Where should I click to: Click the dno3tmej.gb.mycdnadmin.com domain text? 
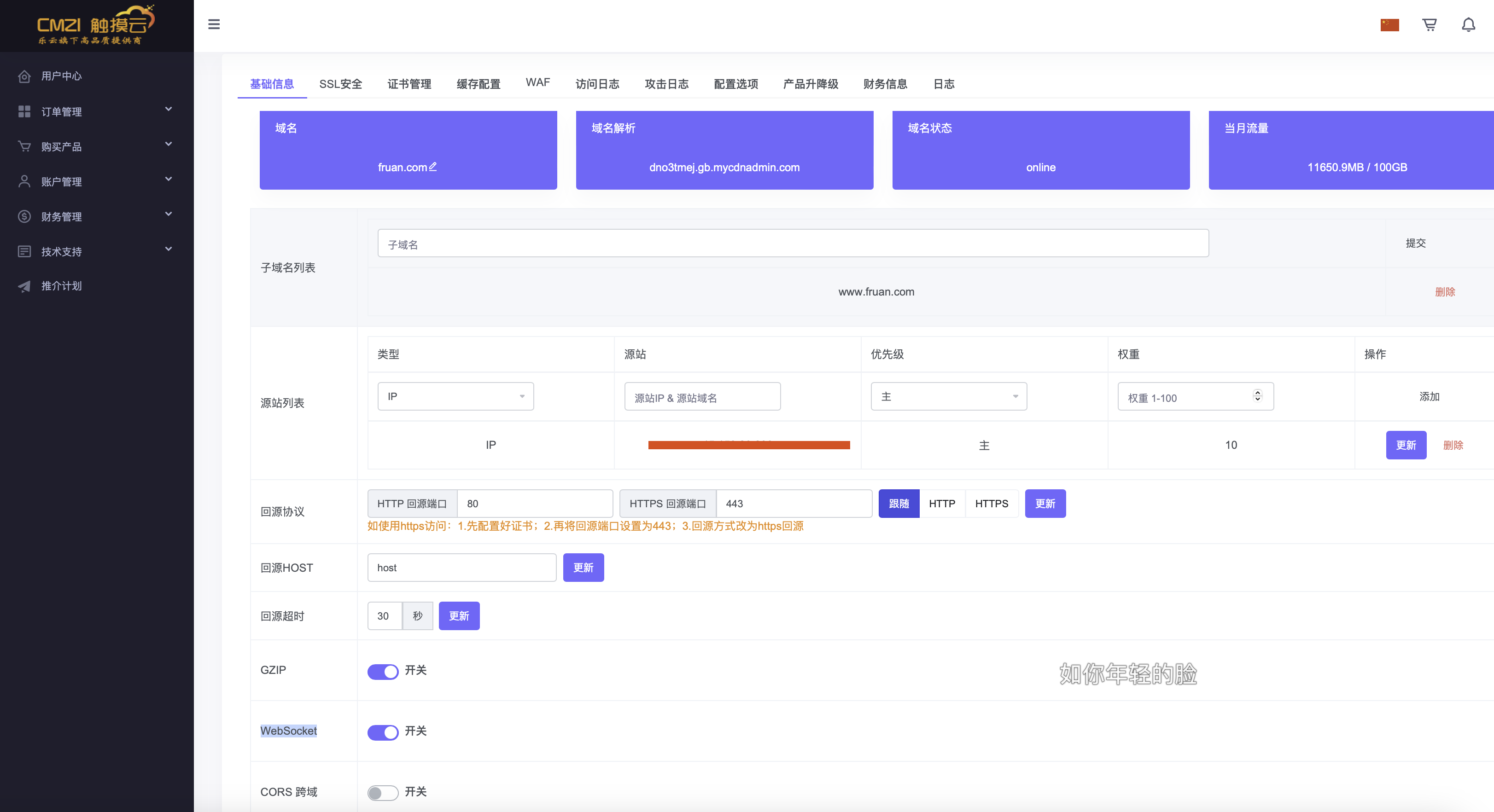[724, 168]
